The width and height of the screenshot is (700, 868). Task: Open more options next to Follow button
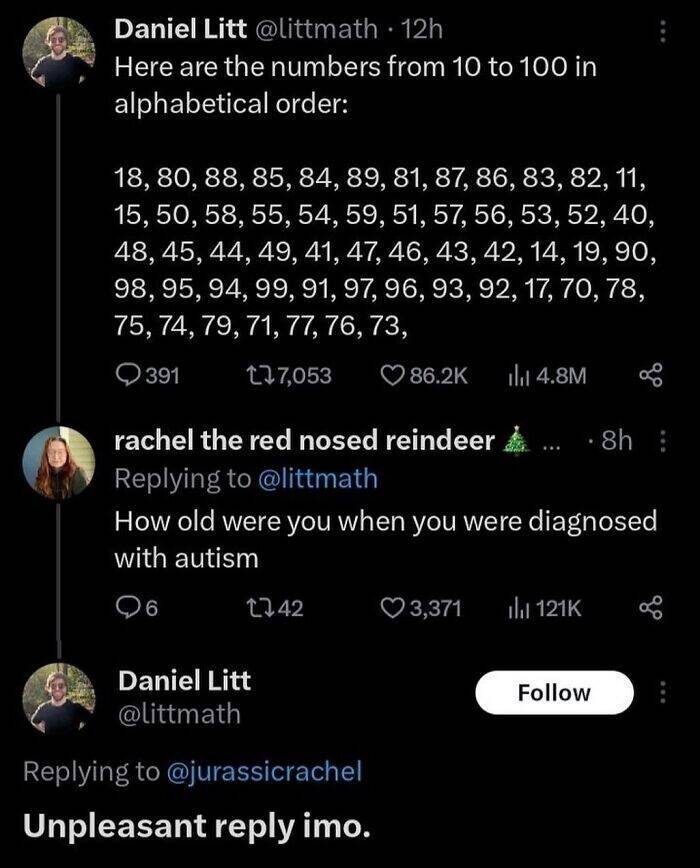(659, 693)
